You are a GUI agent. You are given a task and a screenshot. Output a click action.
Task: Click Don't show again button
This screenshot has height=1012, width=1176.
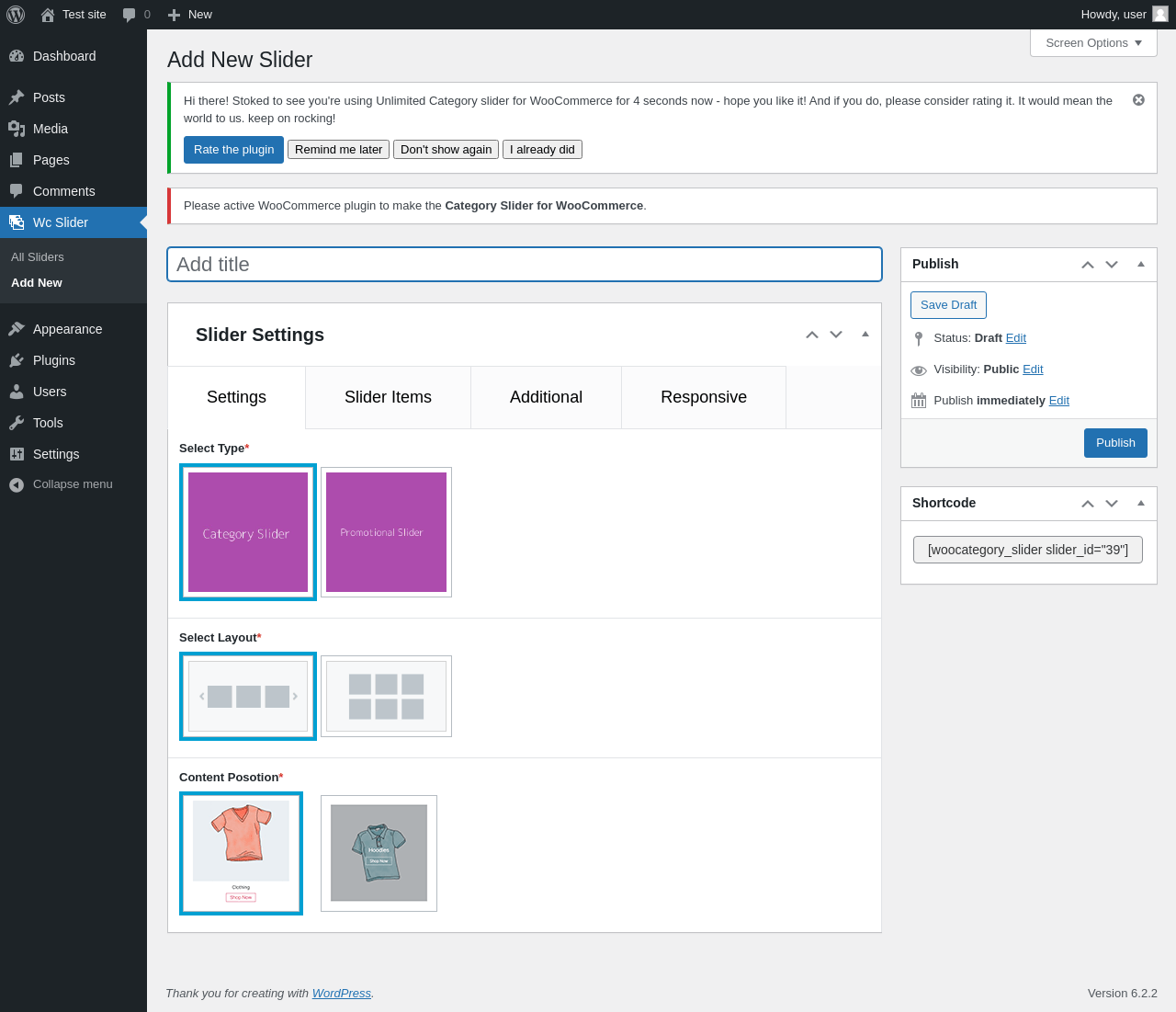(x=447, y=150)
